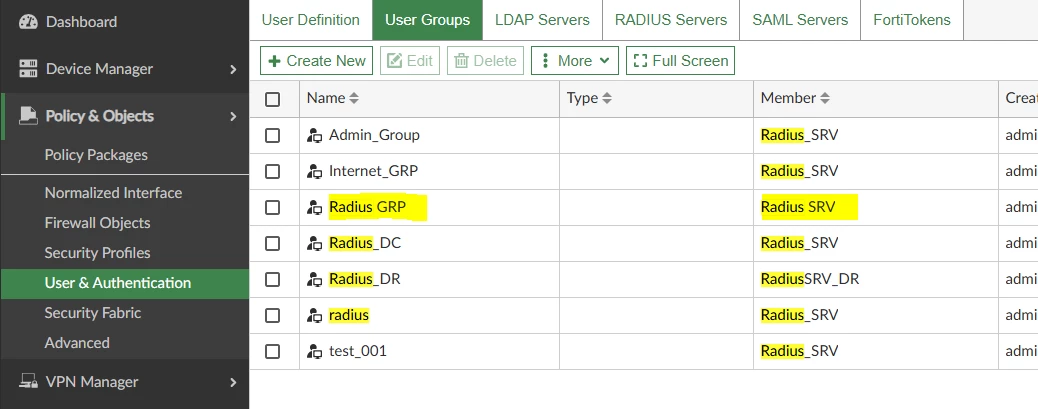Screen dimensions: 1038x409
Task: Click the Internet_GRP name
Action: click(x=373, y=171)
